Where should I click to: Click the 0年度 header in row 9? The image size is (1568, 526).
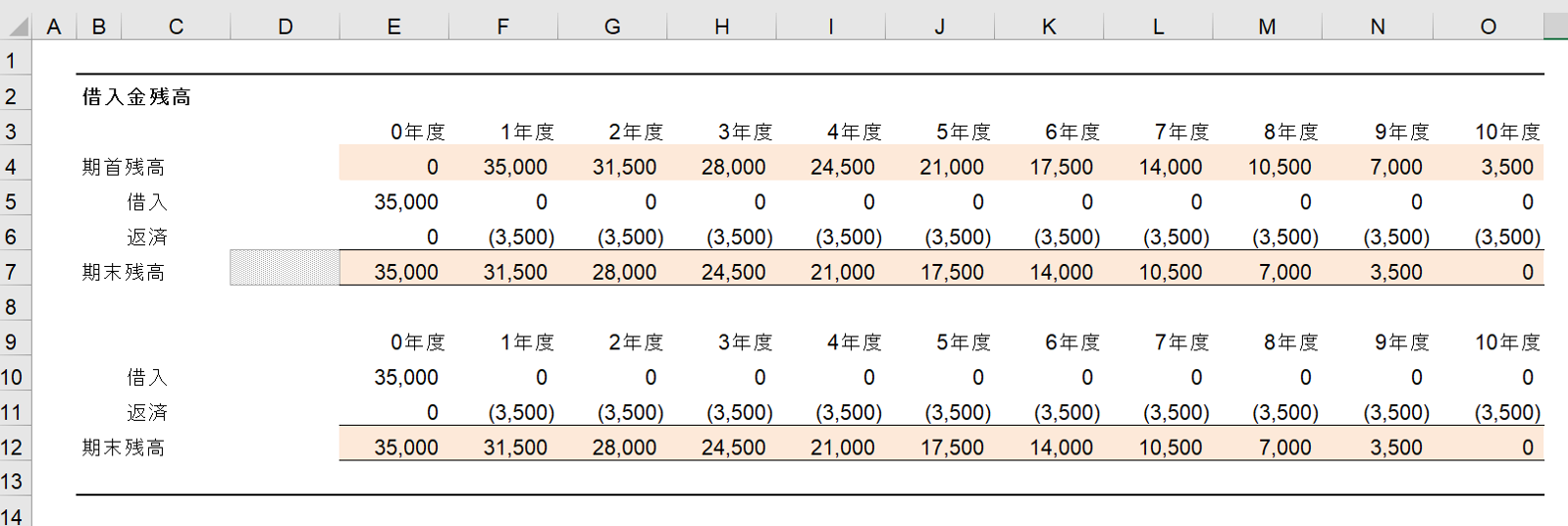(417, 342)
